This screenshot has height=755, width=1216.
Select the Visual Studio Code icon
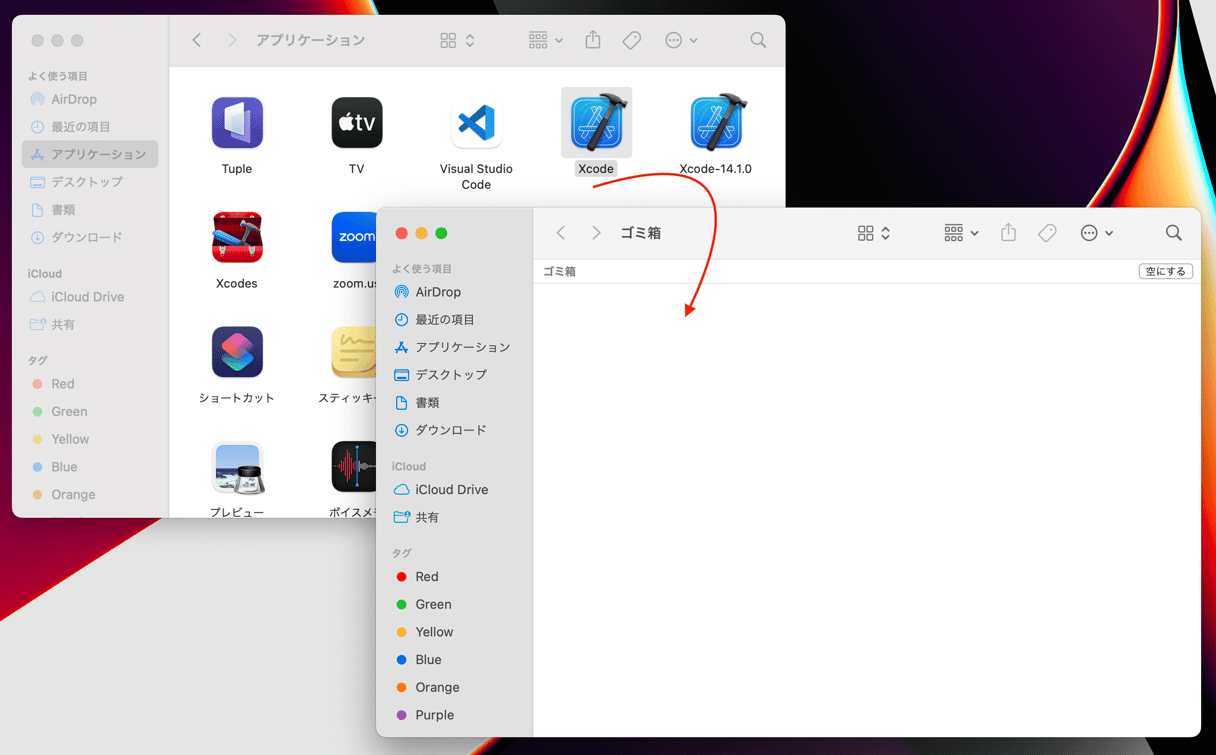click(x=476, y=123)
